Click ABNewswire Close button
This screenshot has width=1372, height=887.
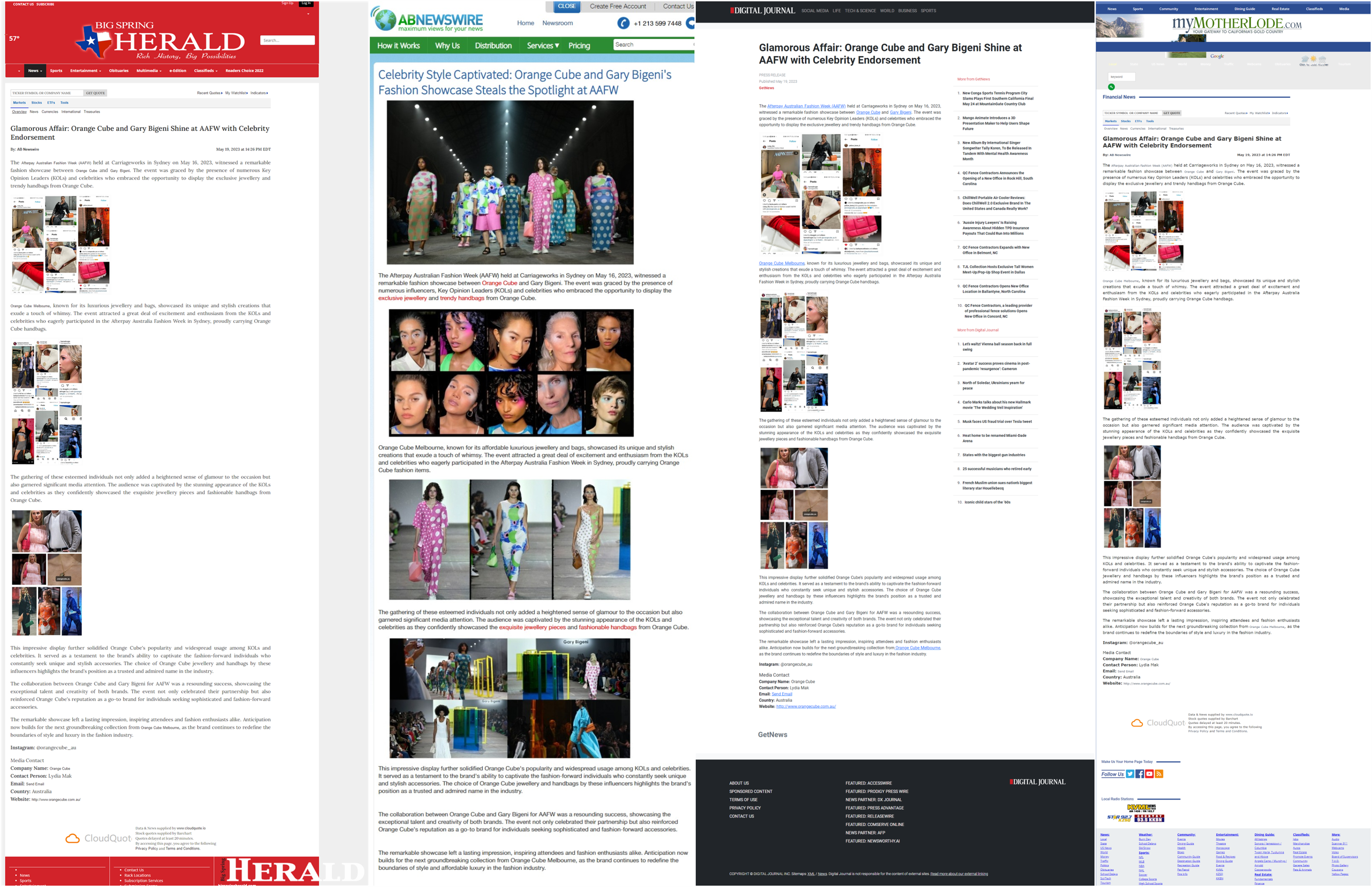566,6
